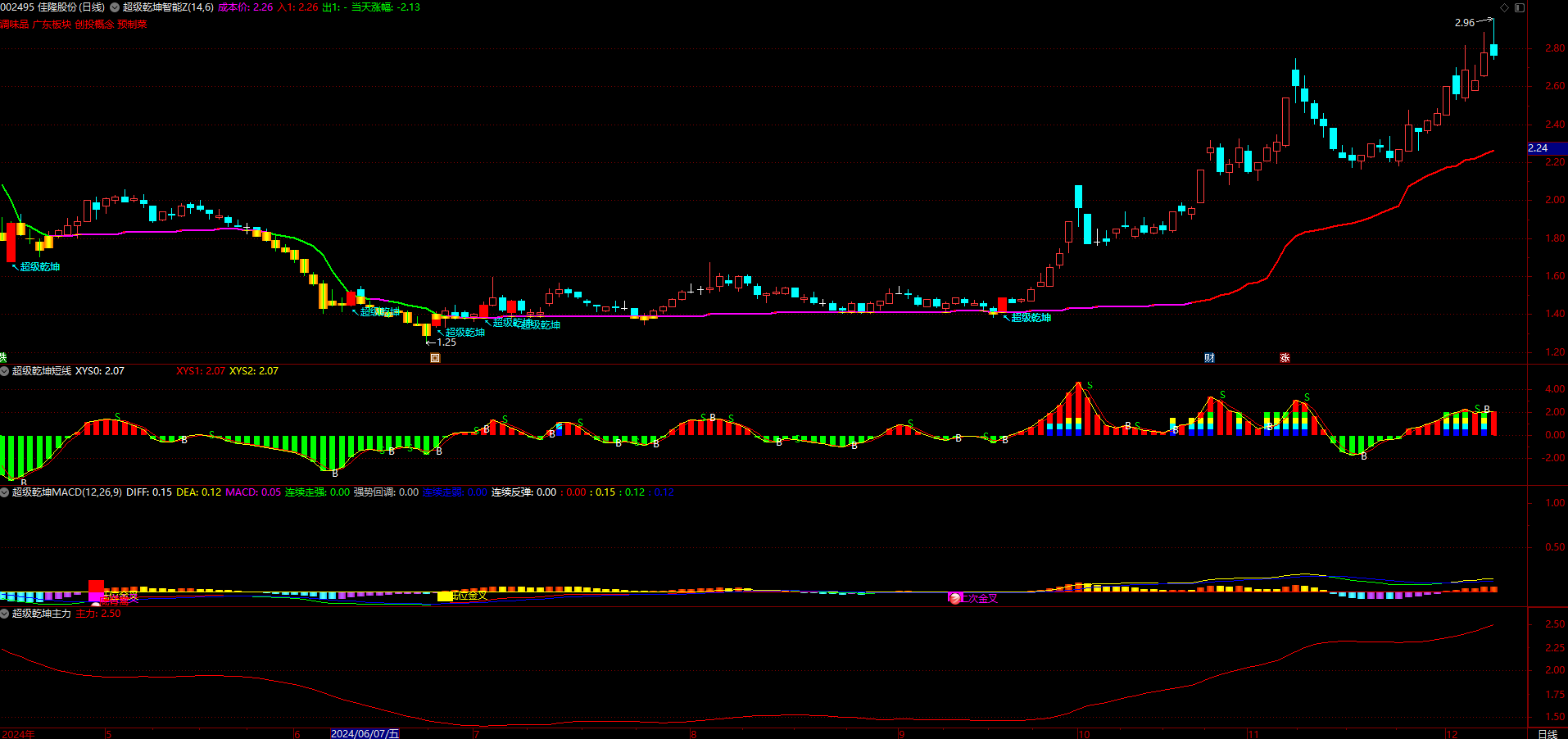Click the 财 marker on the chart
The image size is (1568, 739).
coord(1209,358)
